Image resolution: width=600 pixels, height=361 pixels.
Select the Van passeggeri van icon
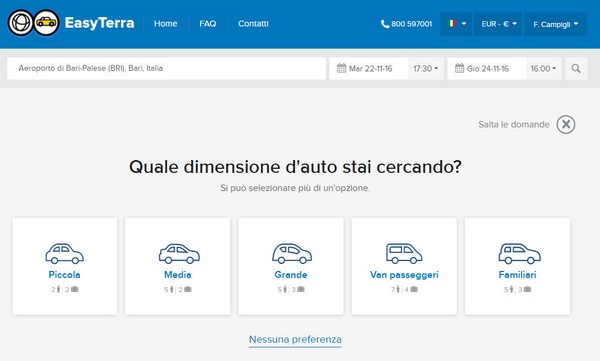point(404,253)
